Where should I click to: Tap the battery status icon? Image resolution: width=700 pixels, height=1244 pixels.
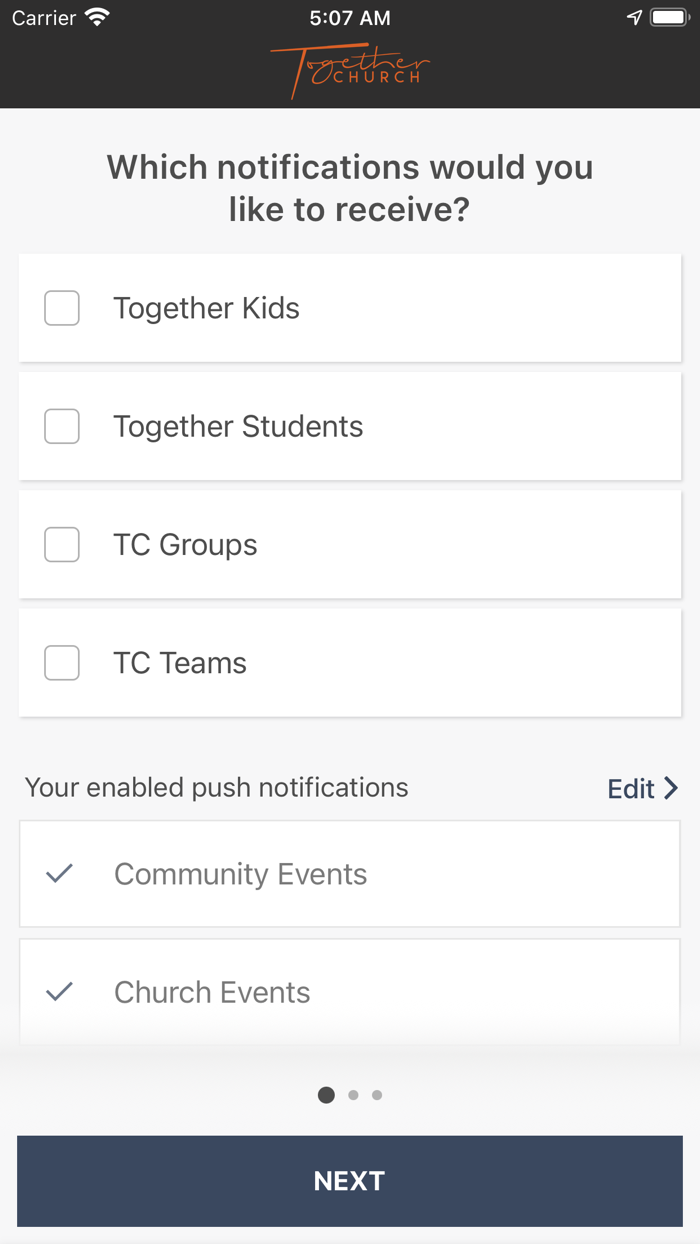(669, 18)
